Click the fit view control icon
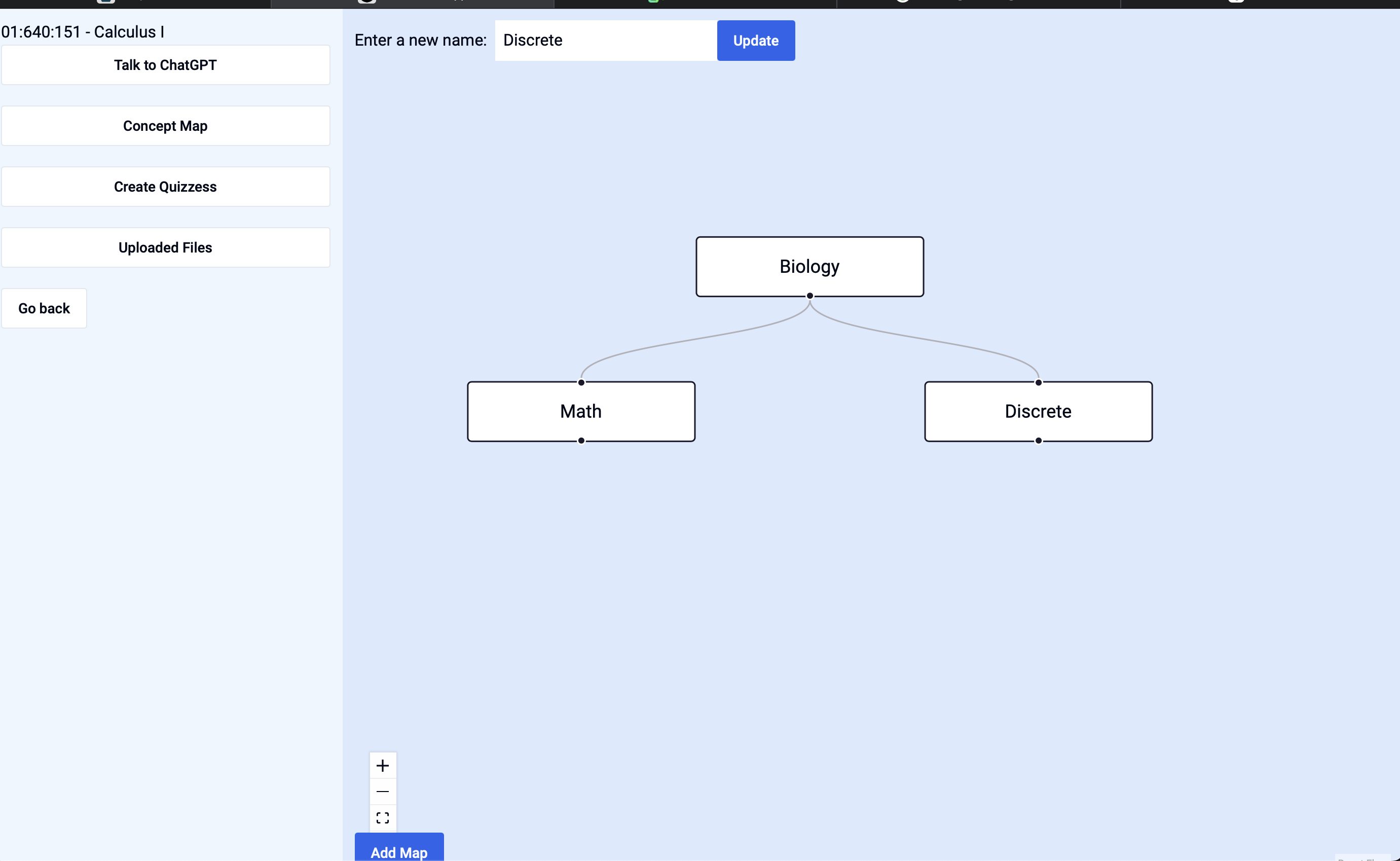 click(382, 818)
